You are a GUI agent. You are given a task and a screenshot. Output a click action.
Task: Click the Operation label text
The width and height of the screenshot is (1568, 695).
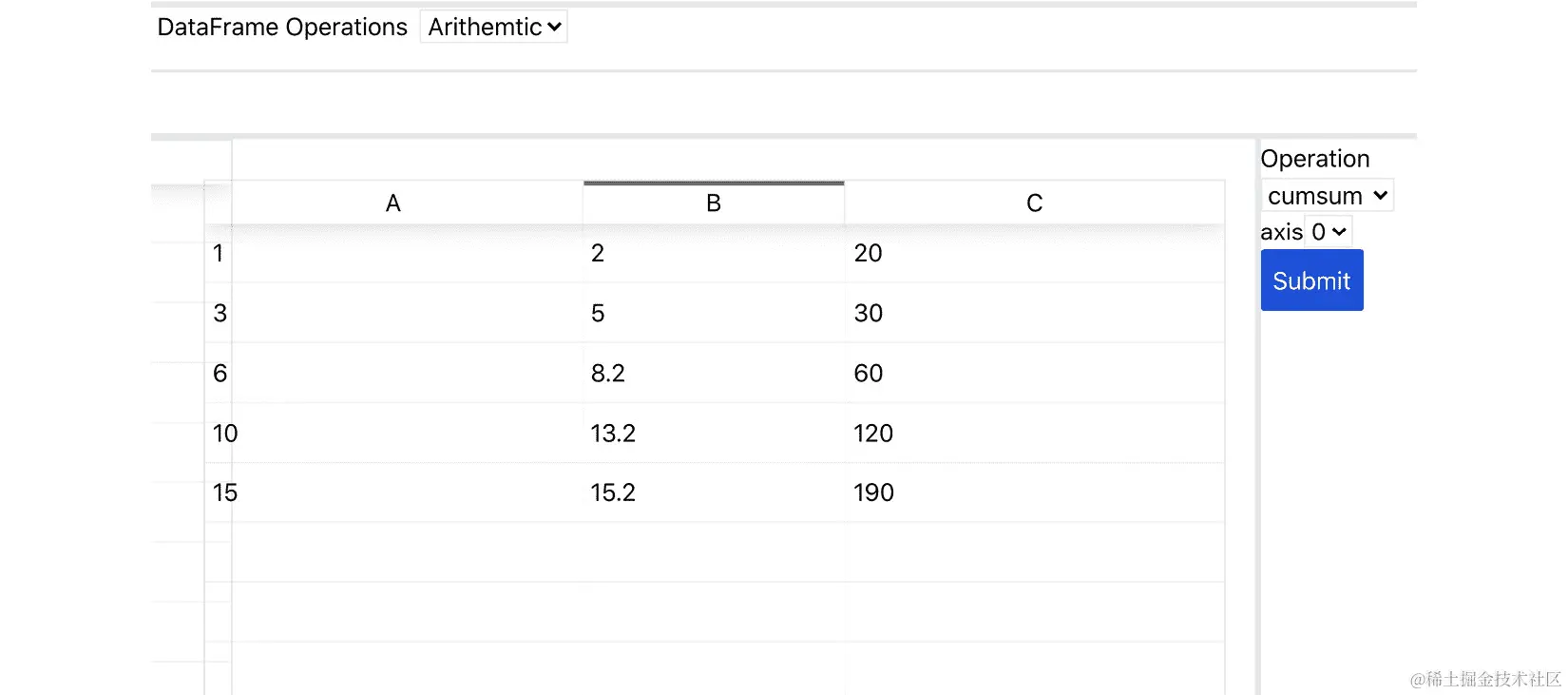pyautogui.click(x=1315, y=159)
